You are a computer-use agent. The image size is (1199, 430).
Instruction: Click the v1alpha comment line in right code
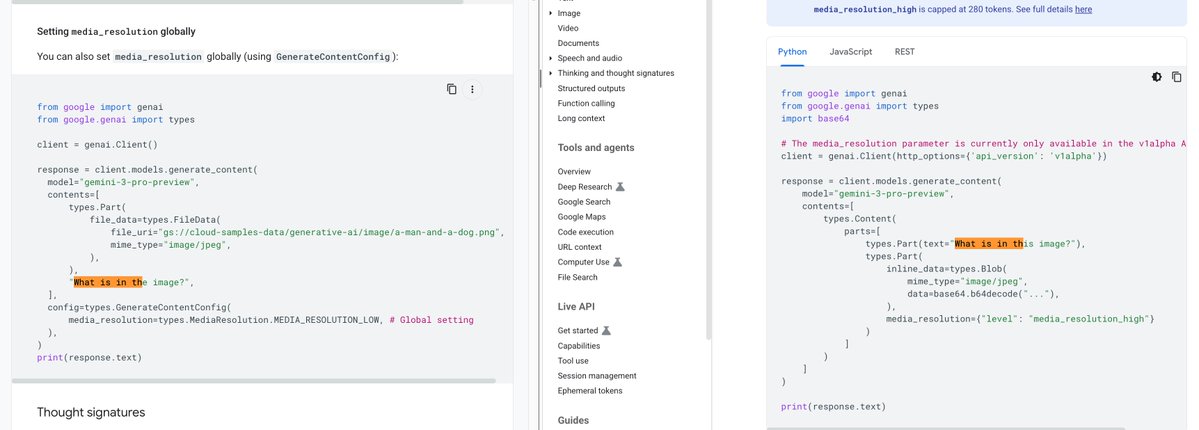[x=983, y=144]
